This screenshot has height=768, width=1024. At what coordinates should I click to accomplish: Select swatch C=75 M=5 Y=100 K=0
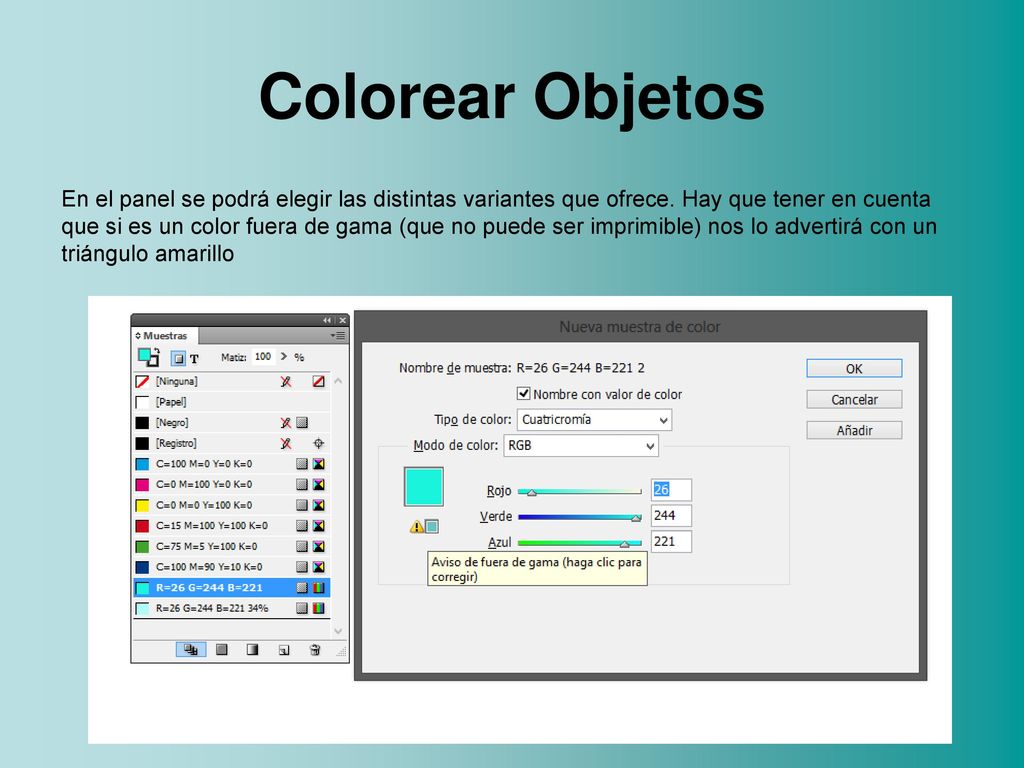(x=232, y=547)
